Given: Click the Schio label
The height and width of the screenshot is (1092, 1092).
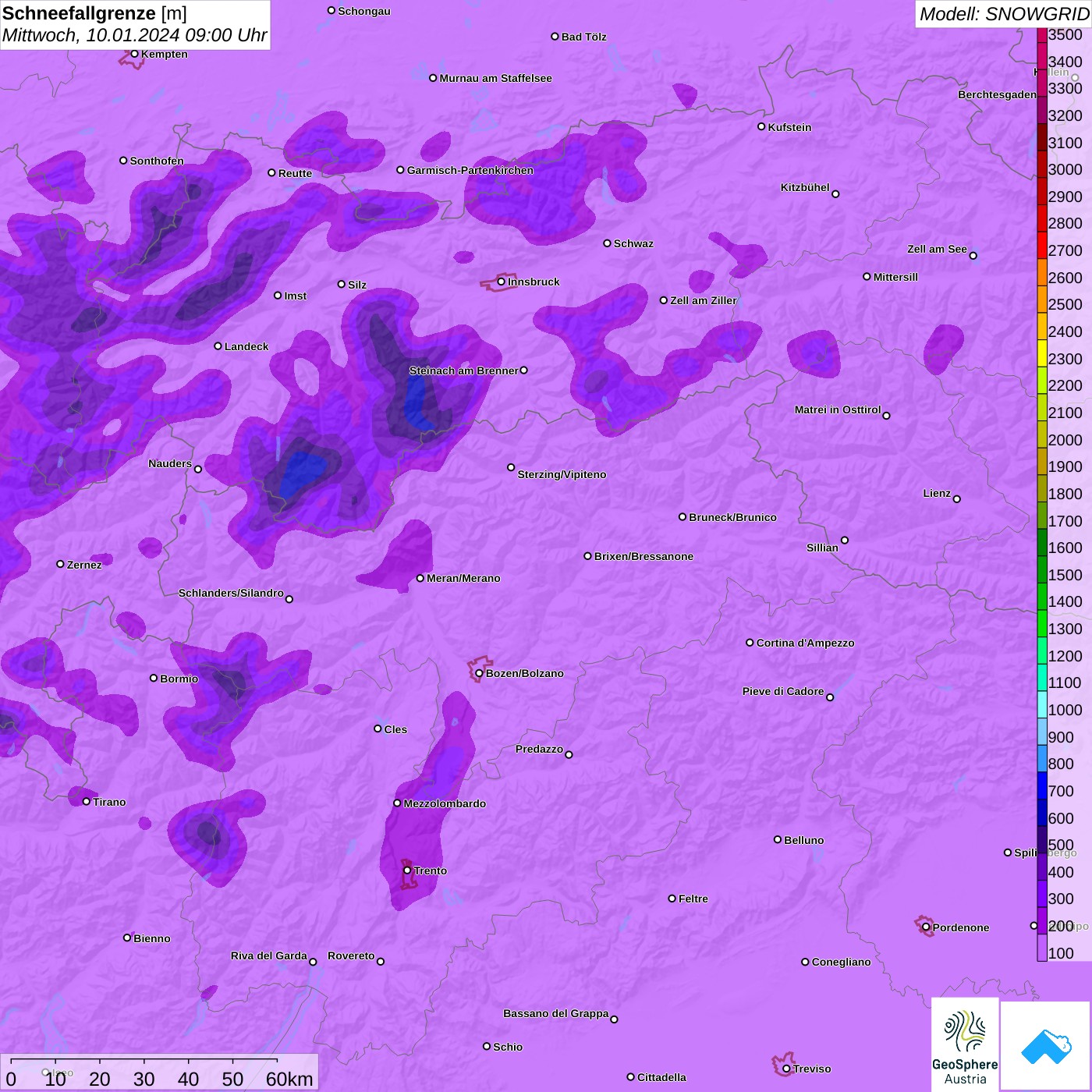Looking at the screenshot, I should [508, 1047].
